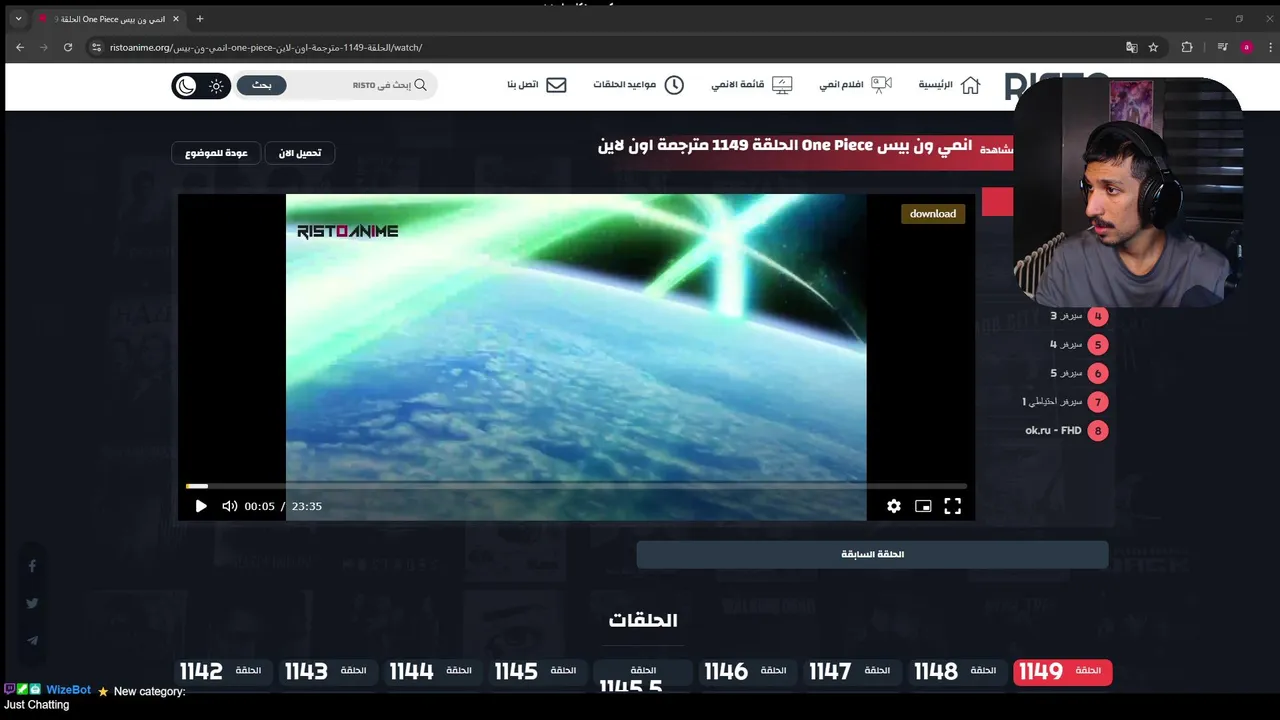Open episode 1146 tile
Viewport: 1280px width, 720px height.
(x=747, y=672)
